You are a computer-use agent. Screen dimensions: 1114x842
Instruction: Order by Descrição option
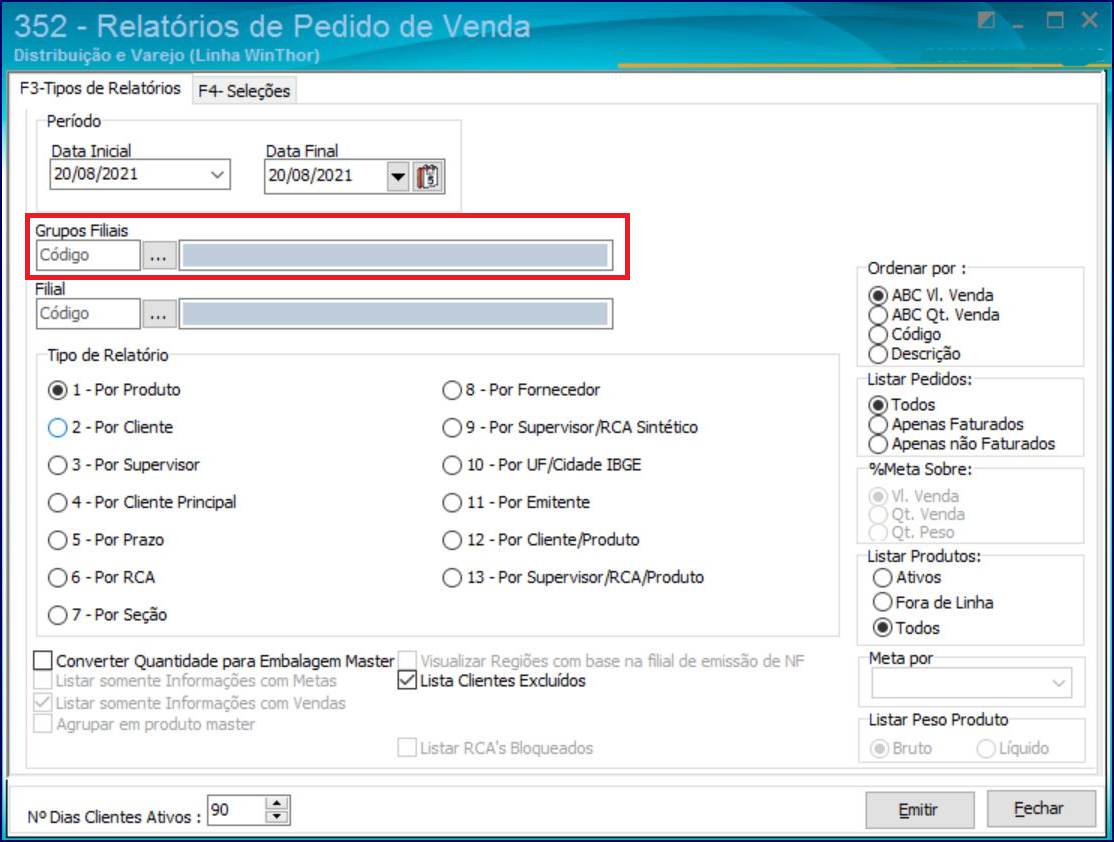coord(915,354)
